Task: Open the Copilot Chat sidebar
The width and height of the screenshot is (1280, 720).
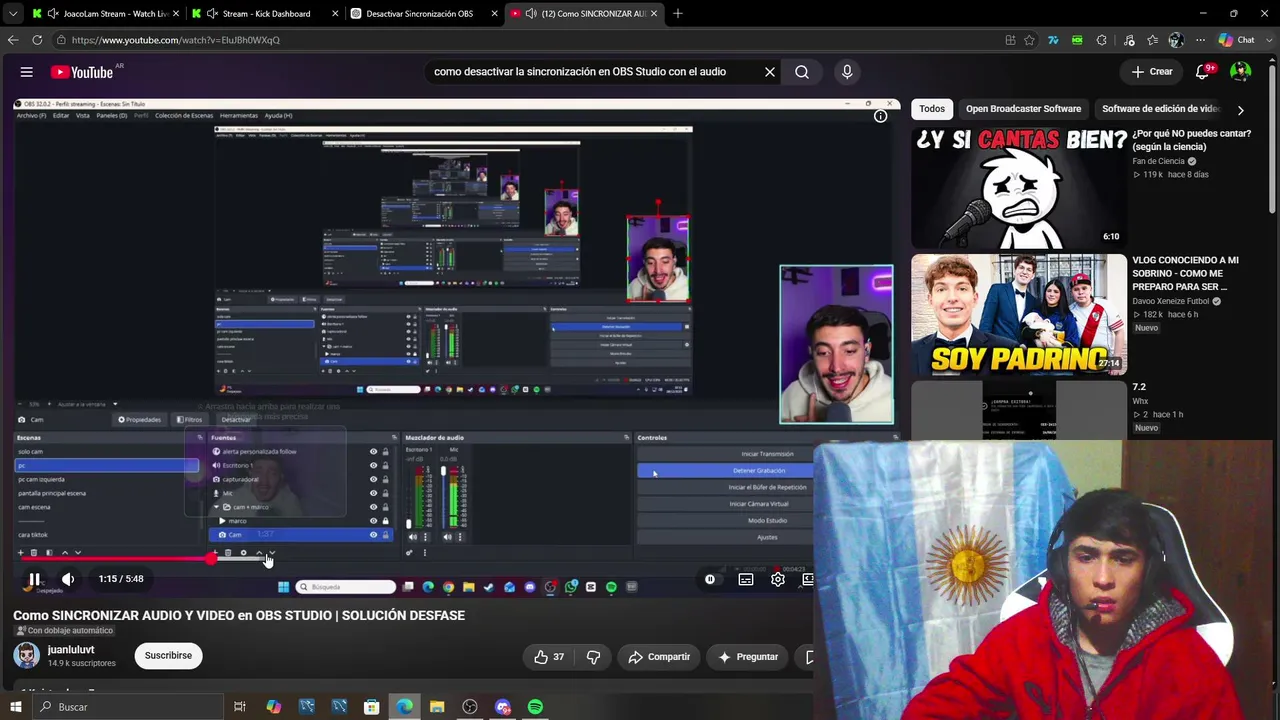Action: coord(1236,40)
